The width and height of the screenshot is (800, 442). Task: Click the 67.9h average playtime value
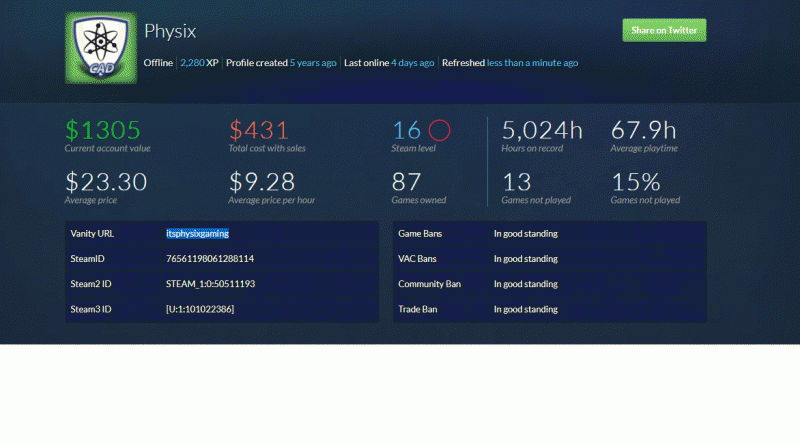coord(643,130)
